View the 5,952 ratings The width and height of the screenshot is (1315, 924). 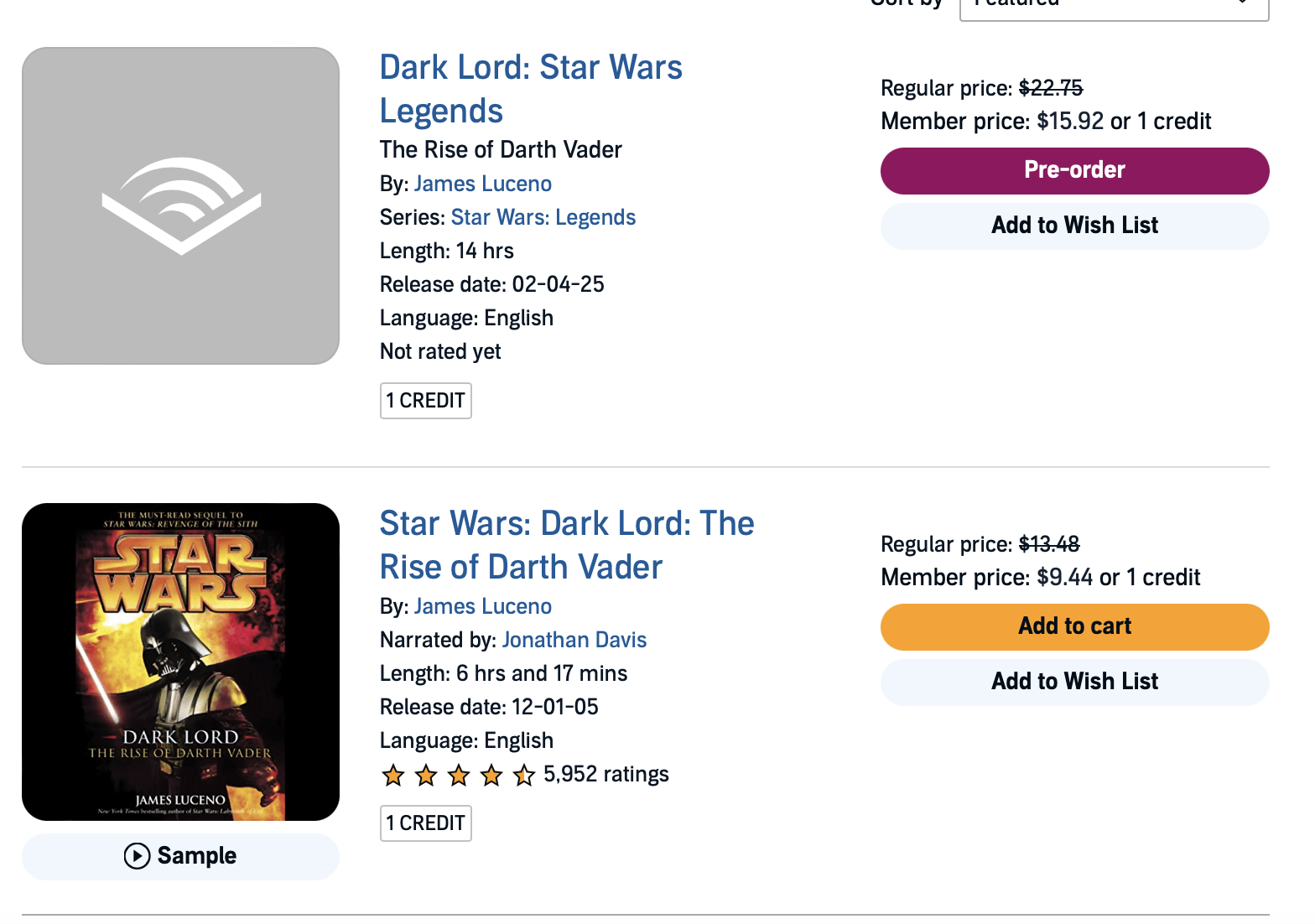tap(606, 774)
